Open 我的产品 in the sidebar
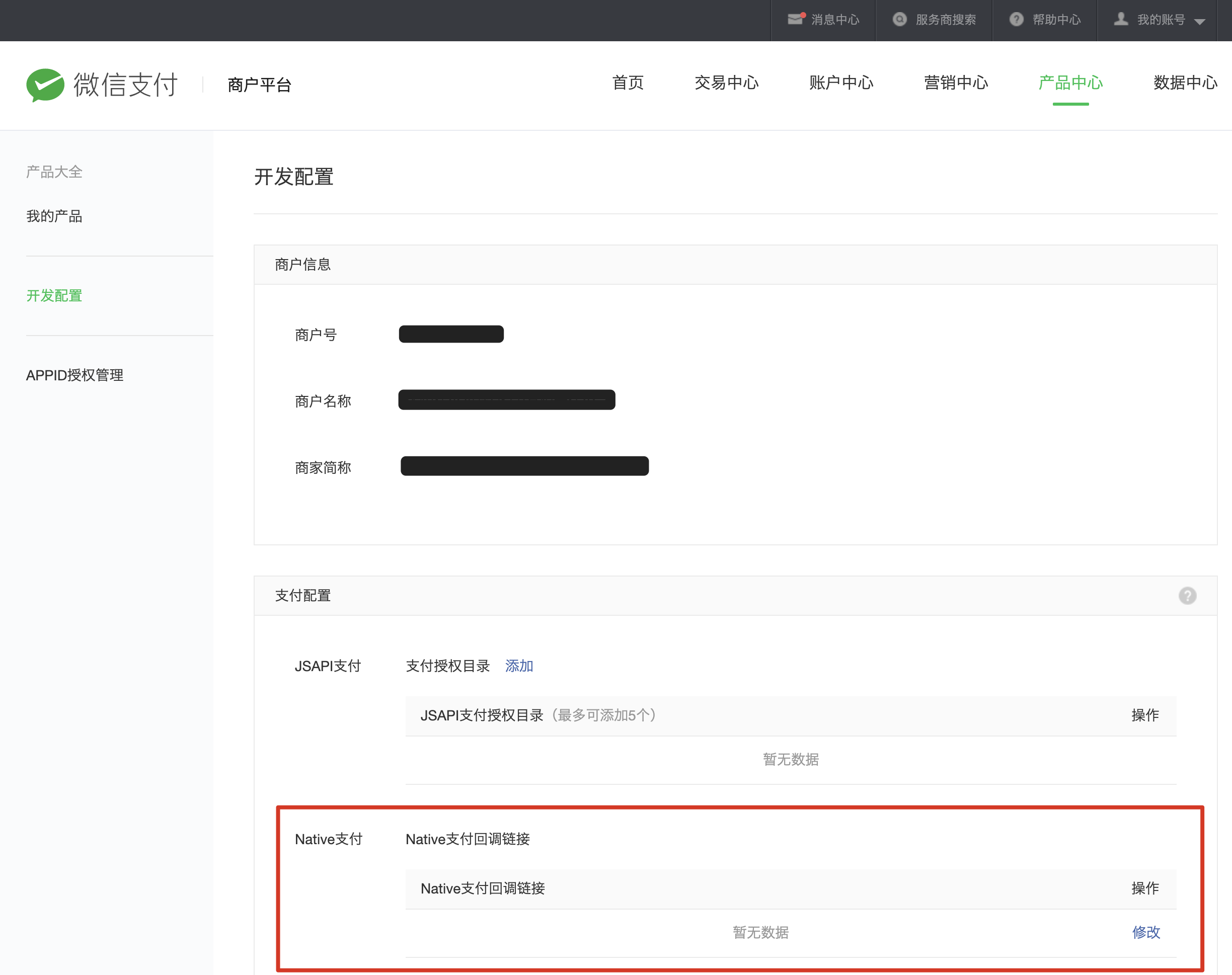The width and height of the screenshot is (1232, 975). [x=54, y=216]
